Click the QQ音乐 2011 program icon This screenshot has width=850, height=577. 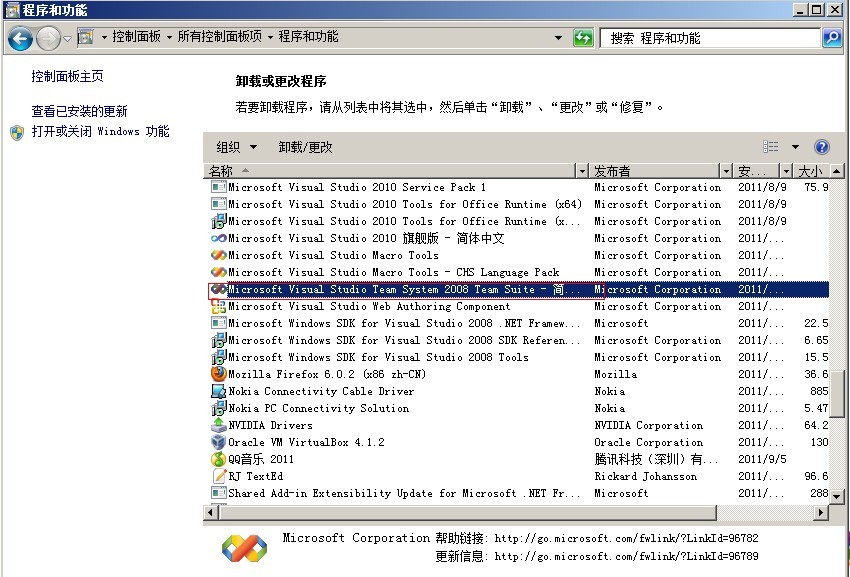tap(218, 459)
